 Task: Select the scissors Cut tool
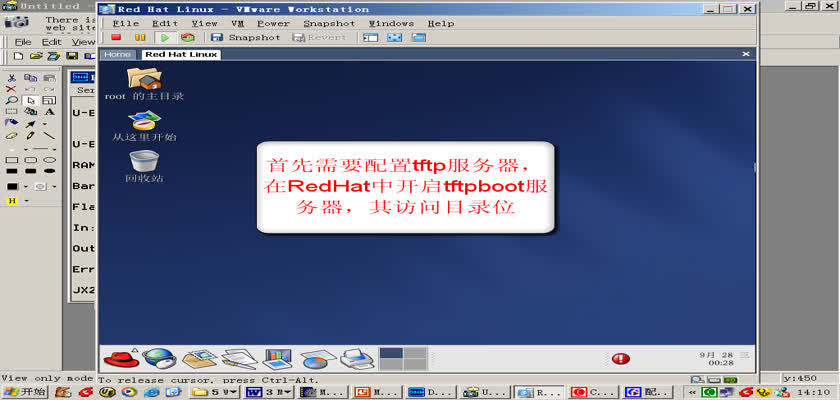point(11,78)
